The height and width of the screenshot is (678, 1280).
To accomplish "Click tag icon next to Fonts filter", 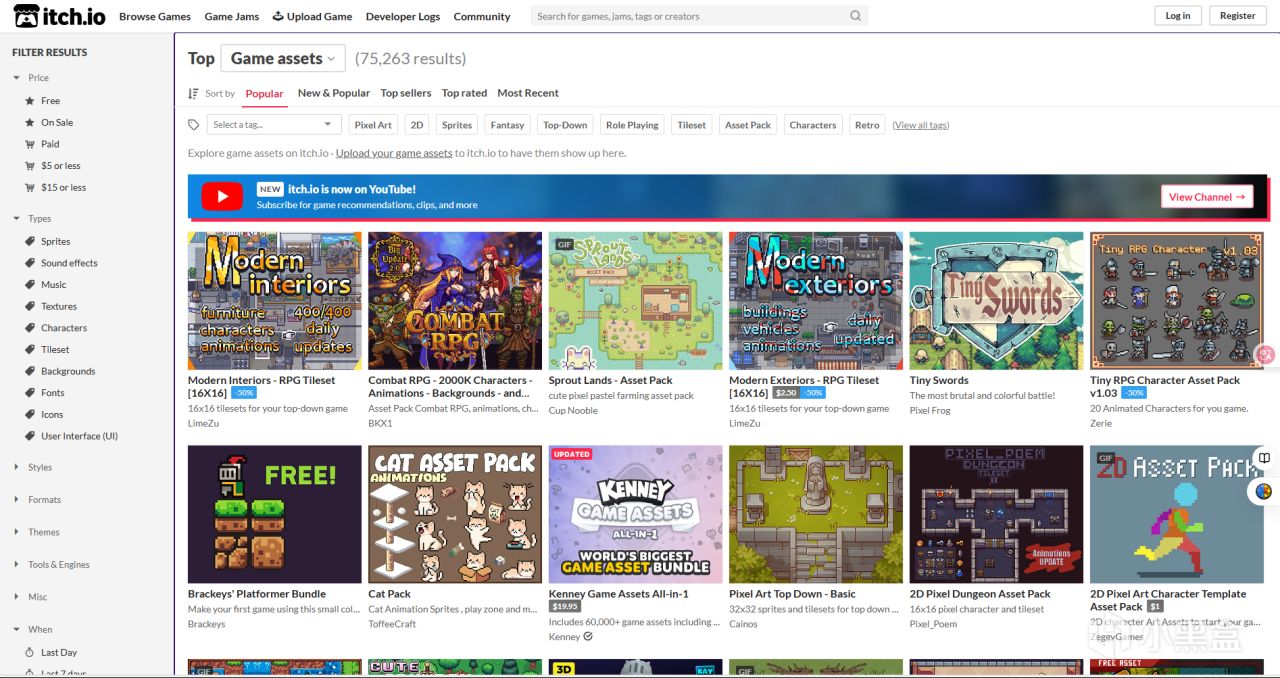I will (30, 393).
